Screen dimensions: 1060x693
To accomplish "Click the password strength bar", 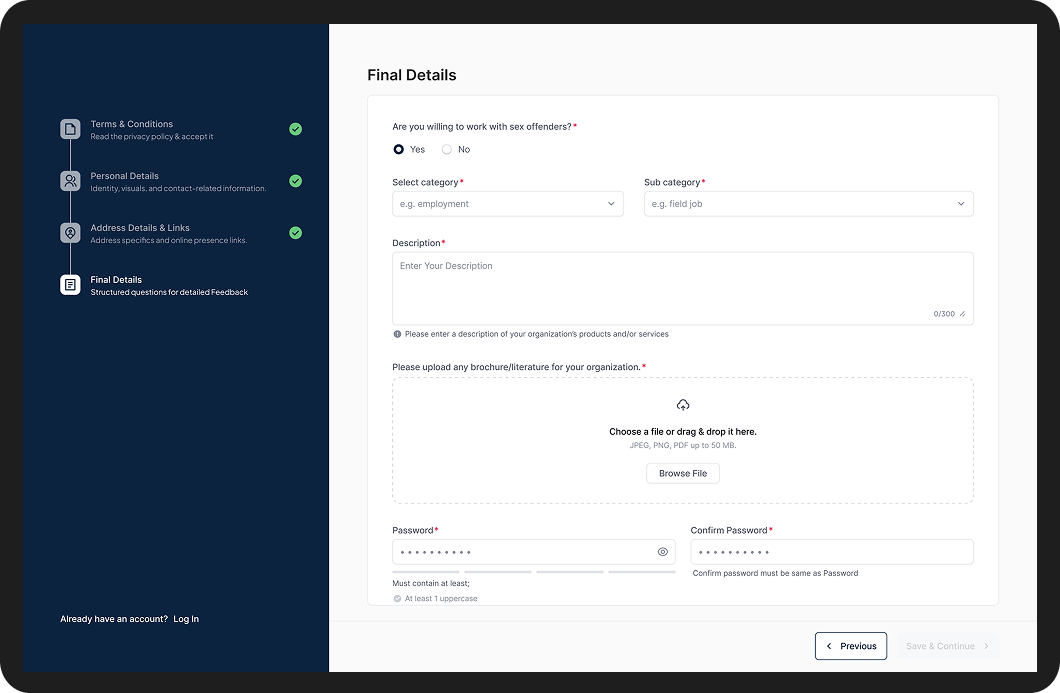I will click(534, 572).
